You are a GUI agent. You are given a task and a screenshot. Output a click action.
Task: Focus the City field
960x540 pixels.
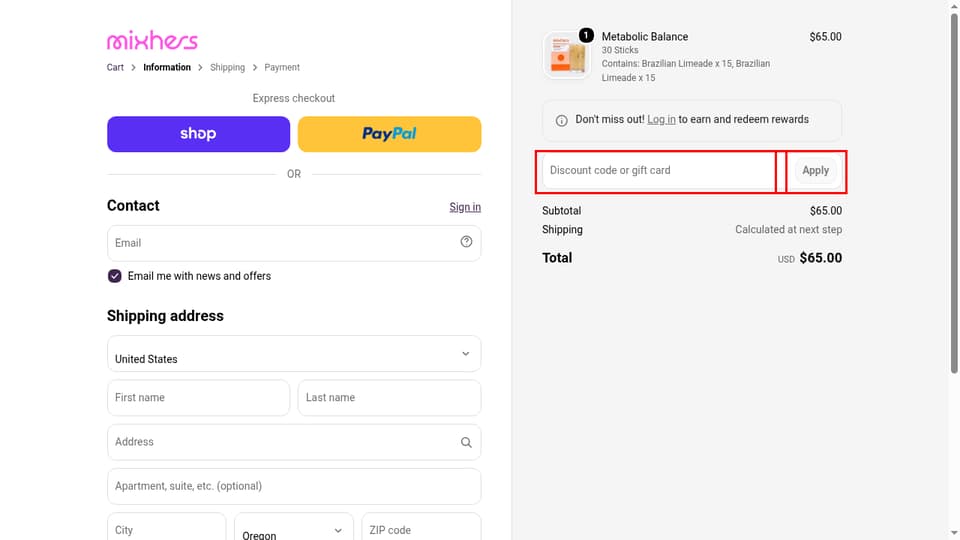[x=167, y=528]
